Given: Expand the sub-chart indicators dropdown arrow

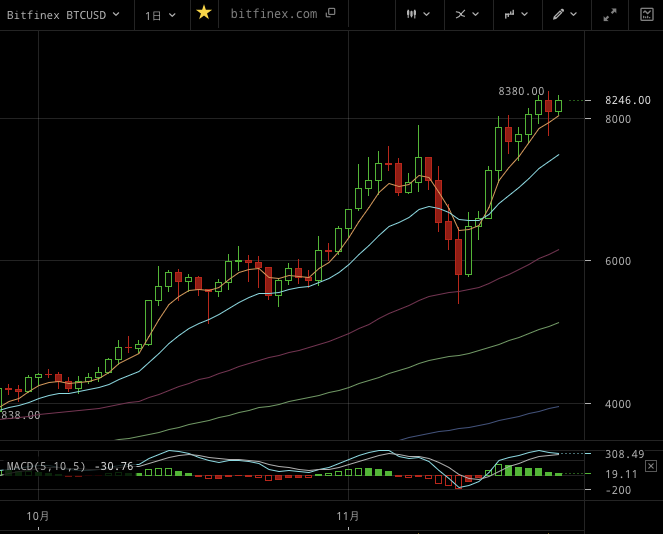Looking at the screenshot, I should pos(525,14).
